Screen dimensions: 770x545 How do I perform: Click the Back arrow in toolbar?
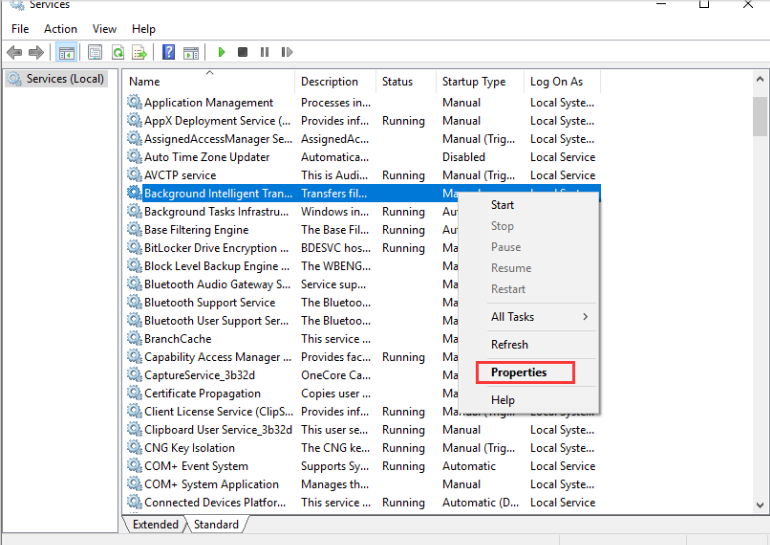pyautogui.click(x=15, y=52)
